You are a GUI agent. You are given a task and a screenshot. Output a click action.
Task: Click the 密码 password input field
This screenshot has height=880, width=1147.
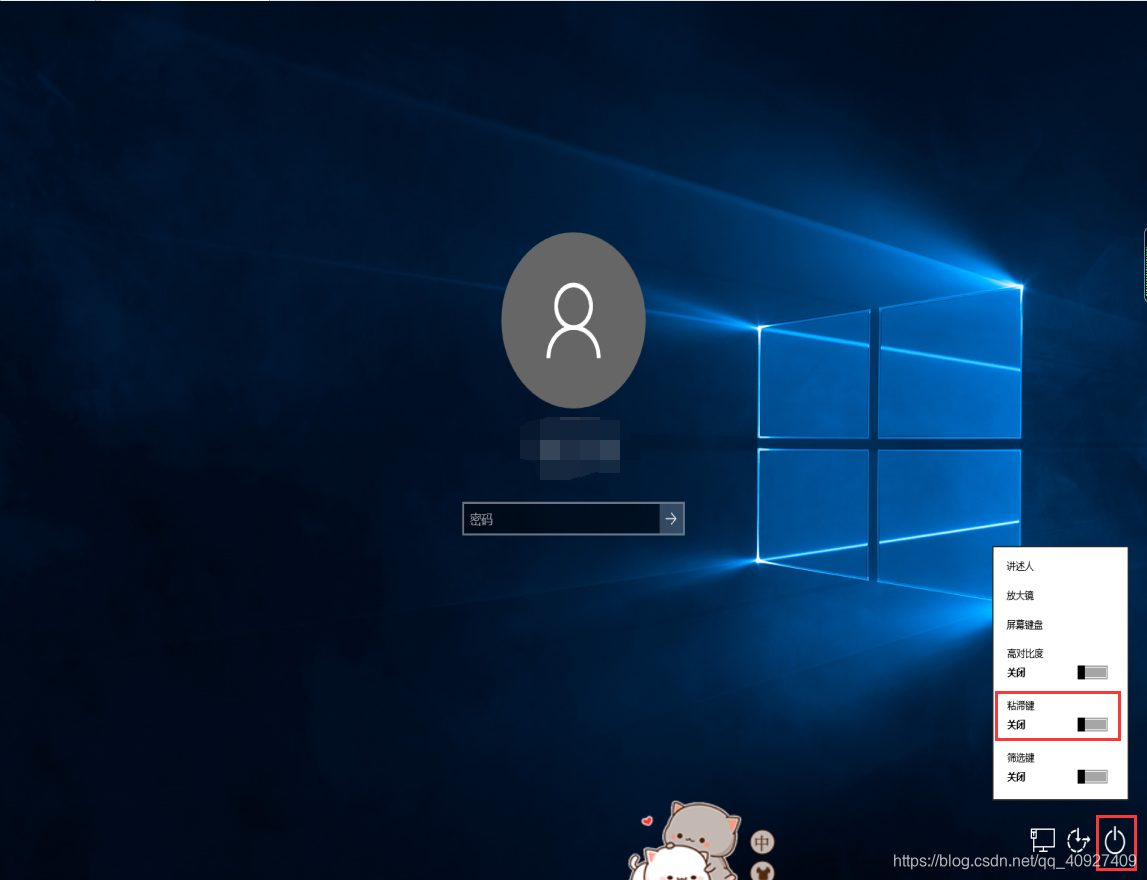click(x=561, y=519)
